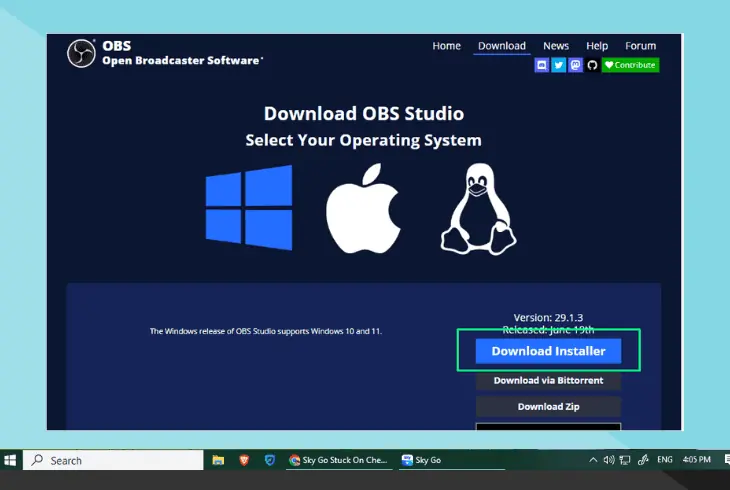Image resolution: width=730 pixels, height=490 pixels.
Task: Select the Windows operating system logo
Action: (249, 208)
